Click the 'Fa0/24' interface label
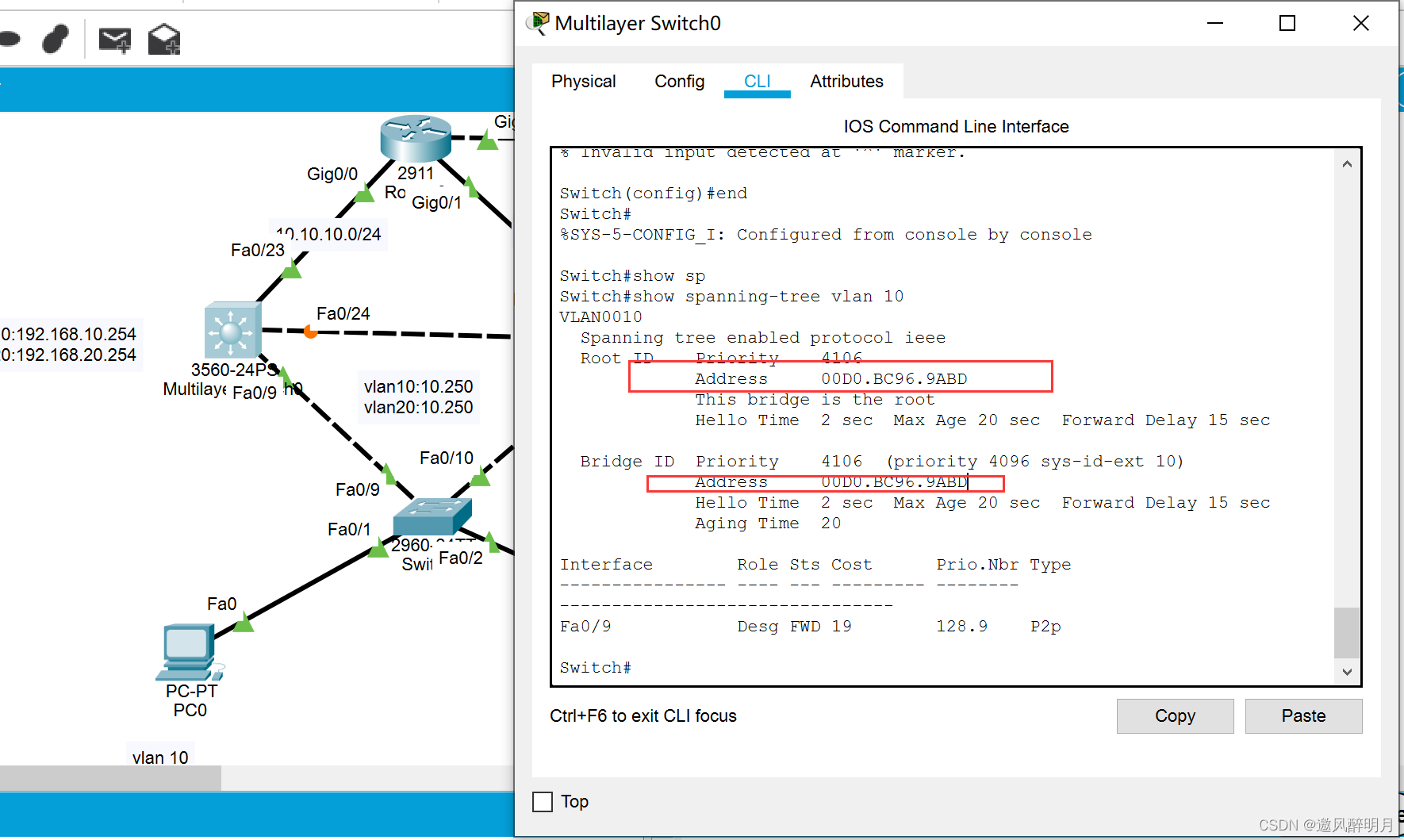Screen dimensions: 1404x840 click(x=343, y=313)
